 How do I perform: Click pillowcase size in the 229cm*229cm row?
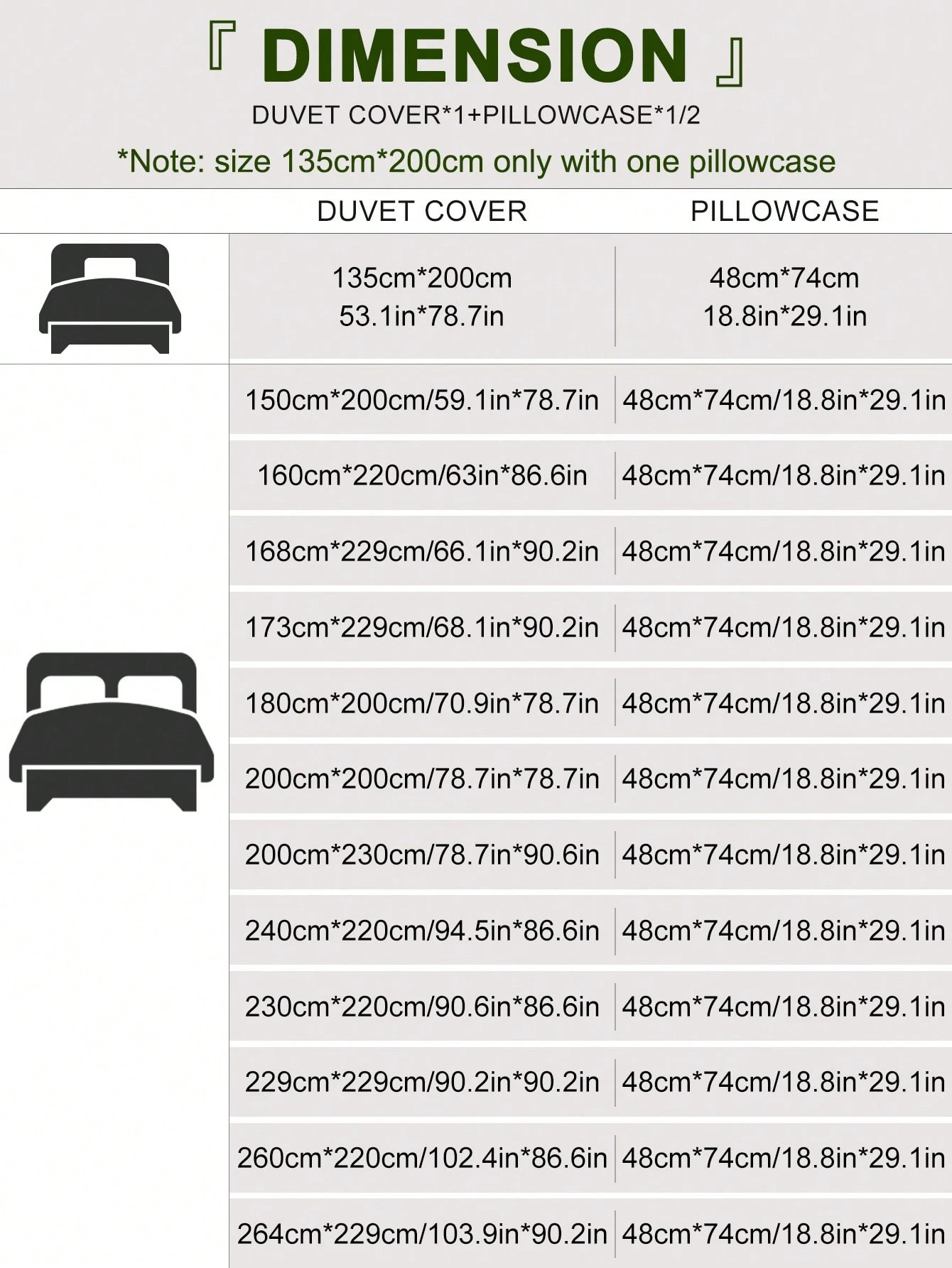point(784,1082)
